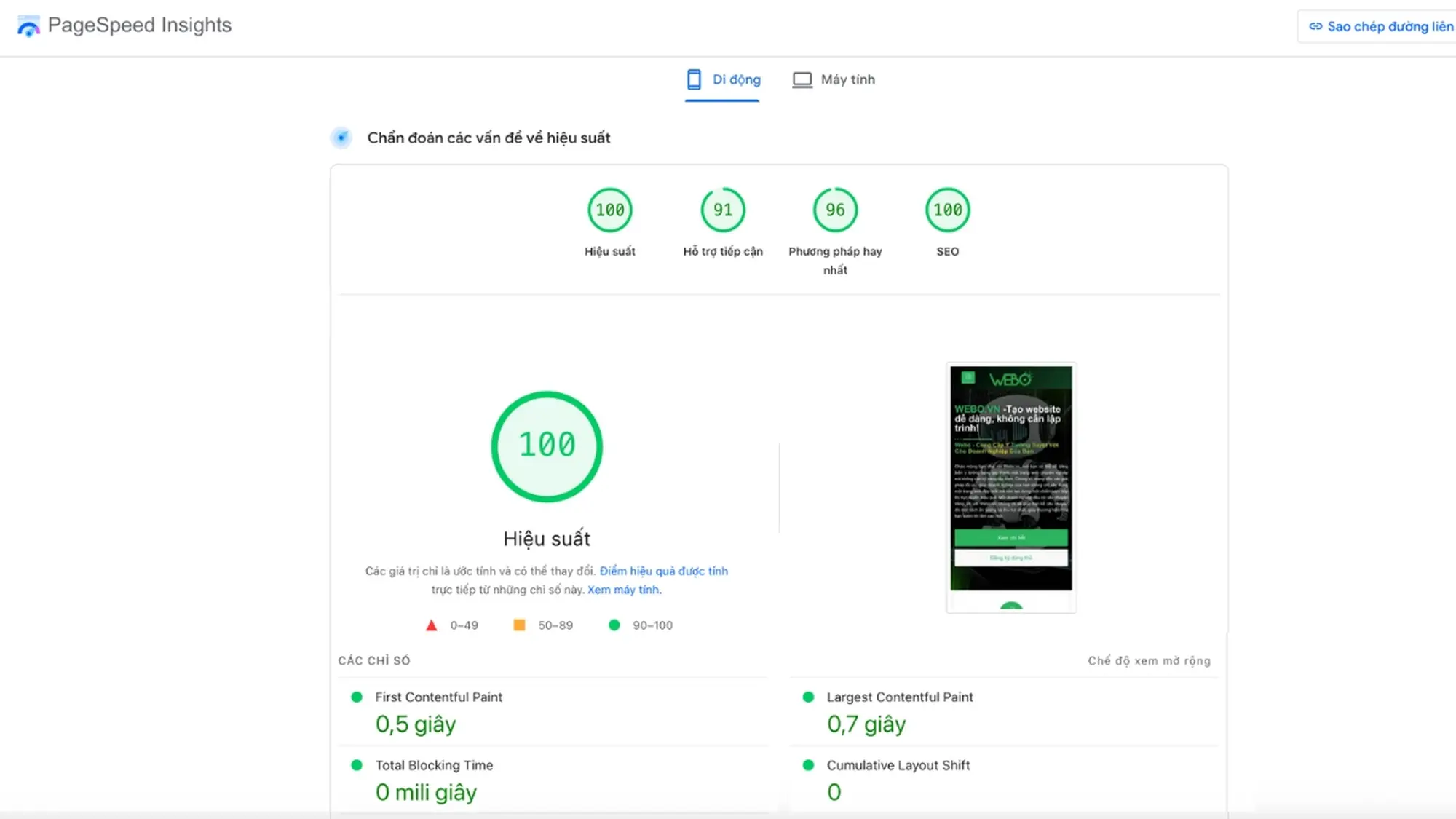
Task: Click the green circle 90–100 legend icon
Action: pyautogui.click(x=614, y=625)
